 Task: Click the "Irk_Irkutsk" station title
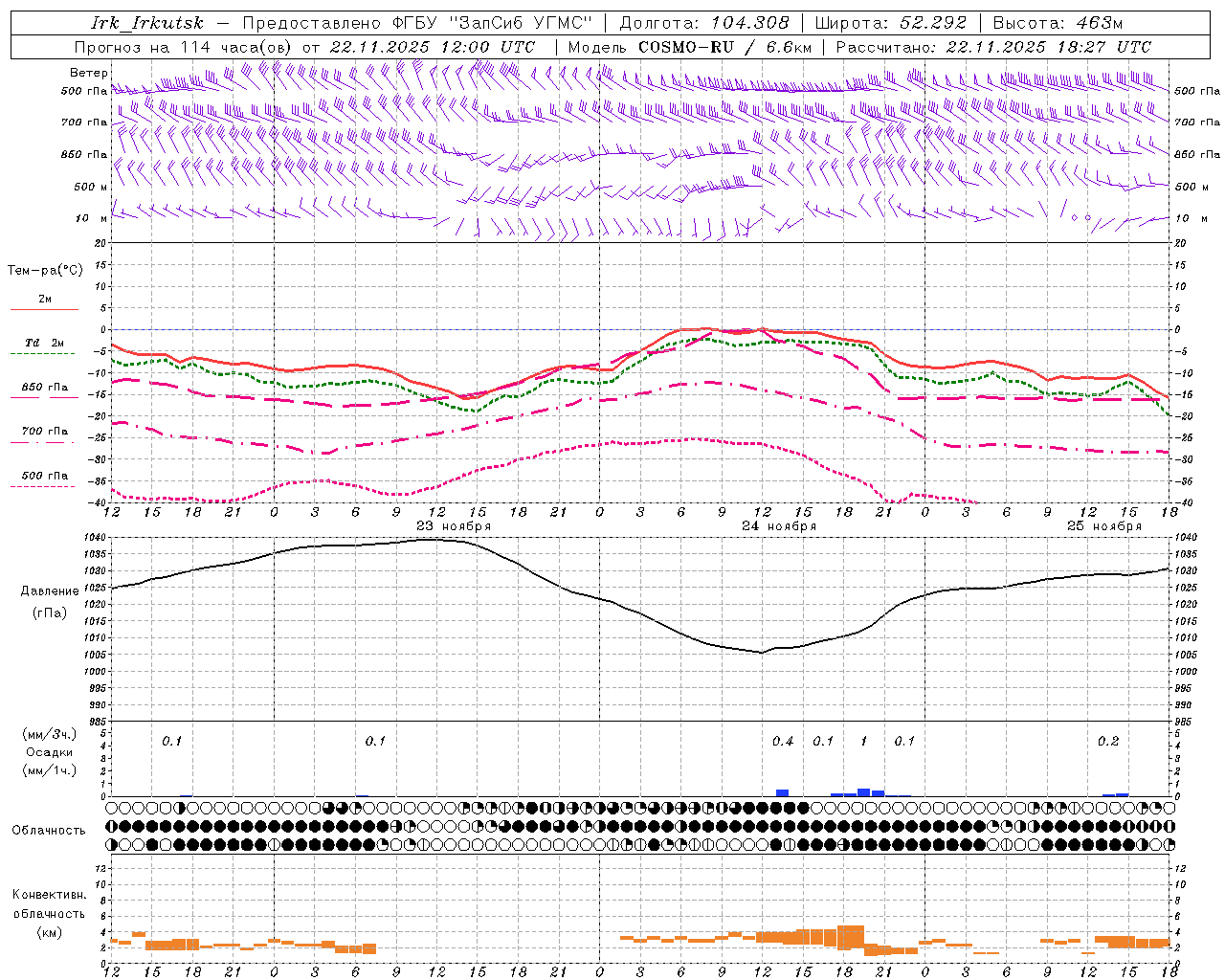(x=146, y=23)
